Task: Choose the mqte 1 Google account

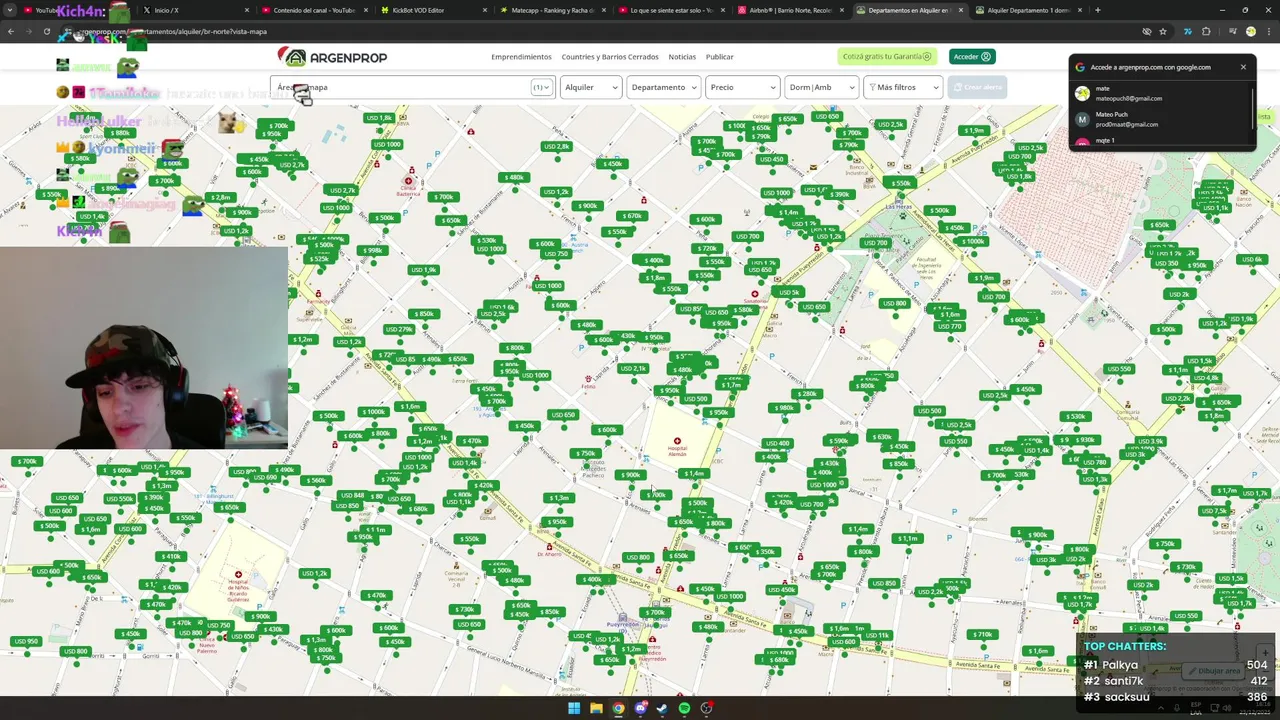Action: coord(1160,141)
